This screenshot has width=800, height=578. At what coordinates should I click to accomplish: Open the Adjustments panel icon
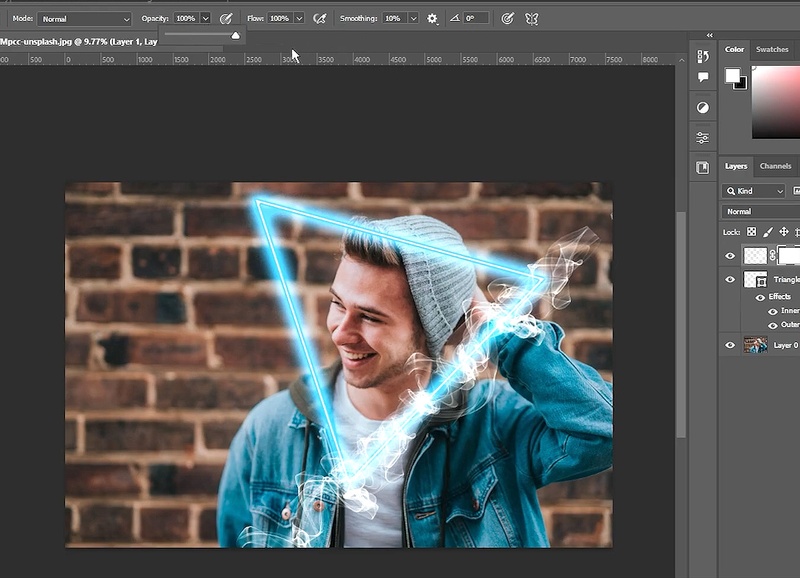coord(703,107)
